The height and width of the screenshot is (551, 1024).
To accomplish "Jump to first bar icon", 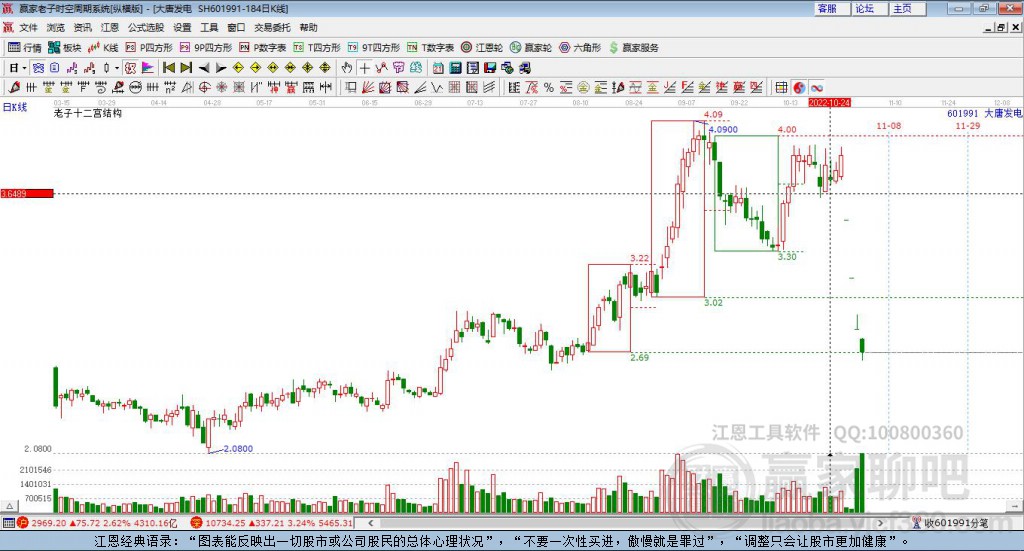I will coord(168,68).
